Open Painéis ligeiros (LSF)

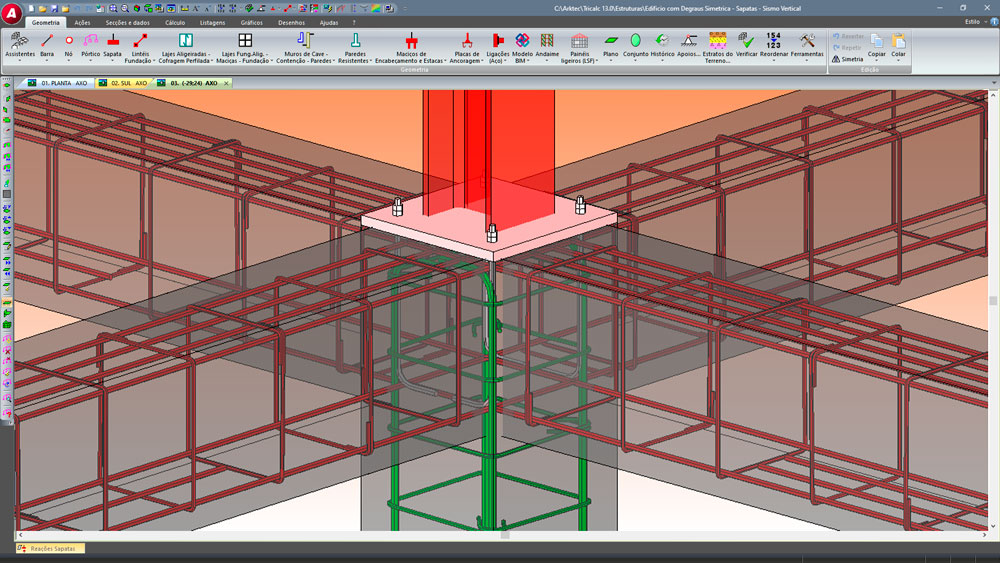[579, 48]
